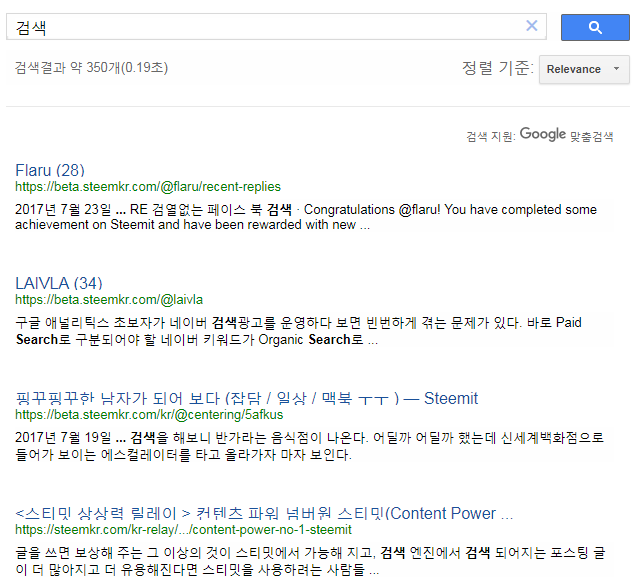
Task: Clear the search box with the X icon
Action: pos(531,26)
